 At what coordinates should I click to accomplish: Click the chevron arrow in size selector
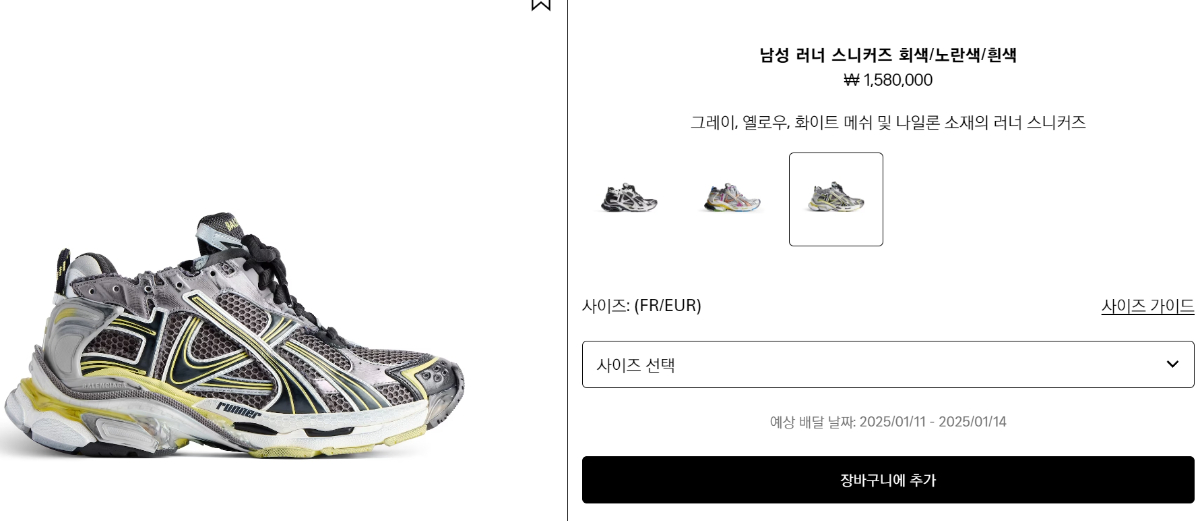pyautogui.click(x=1172, y=364)
